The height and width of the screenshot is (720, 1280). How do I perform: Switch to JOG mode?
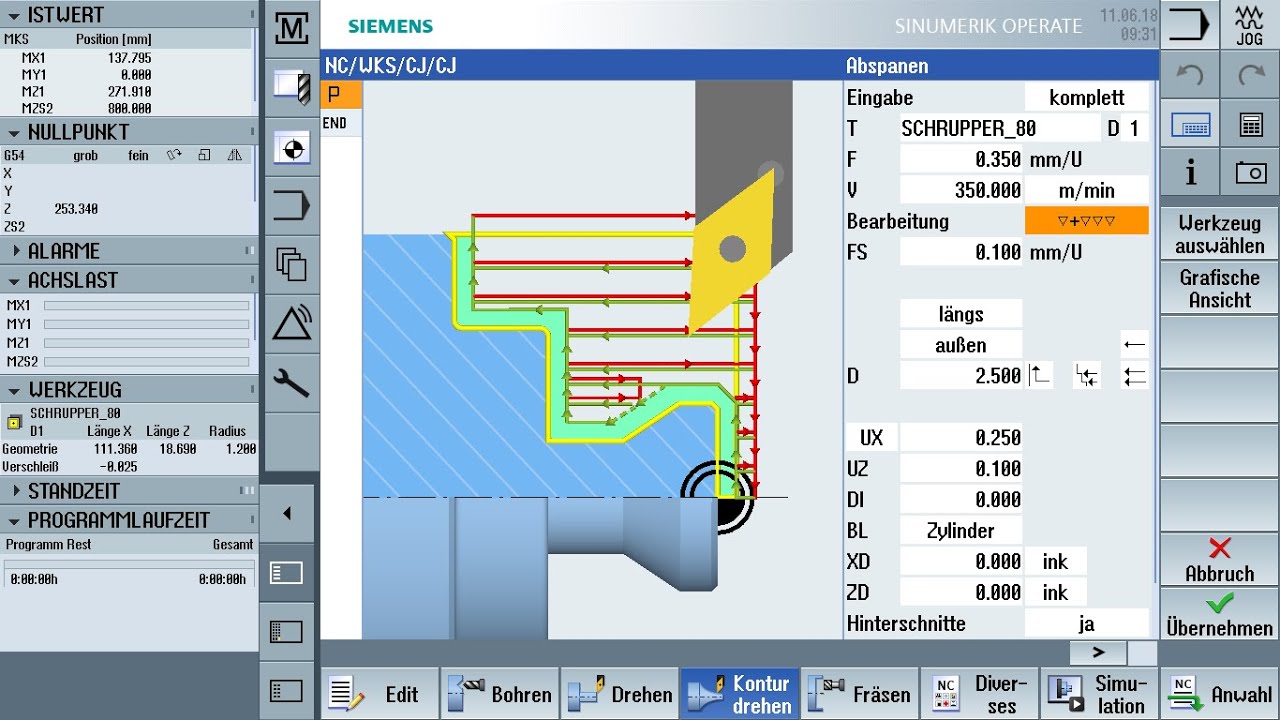[x=1250, y=24]
